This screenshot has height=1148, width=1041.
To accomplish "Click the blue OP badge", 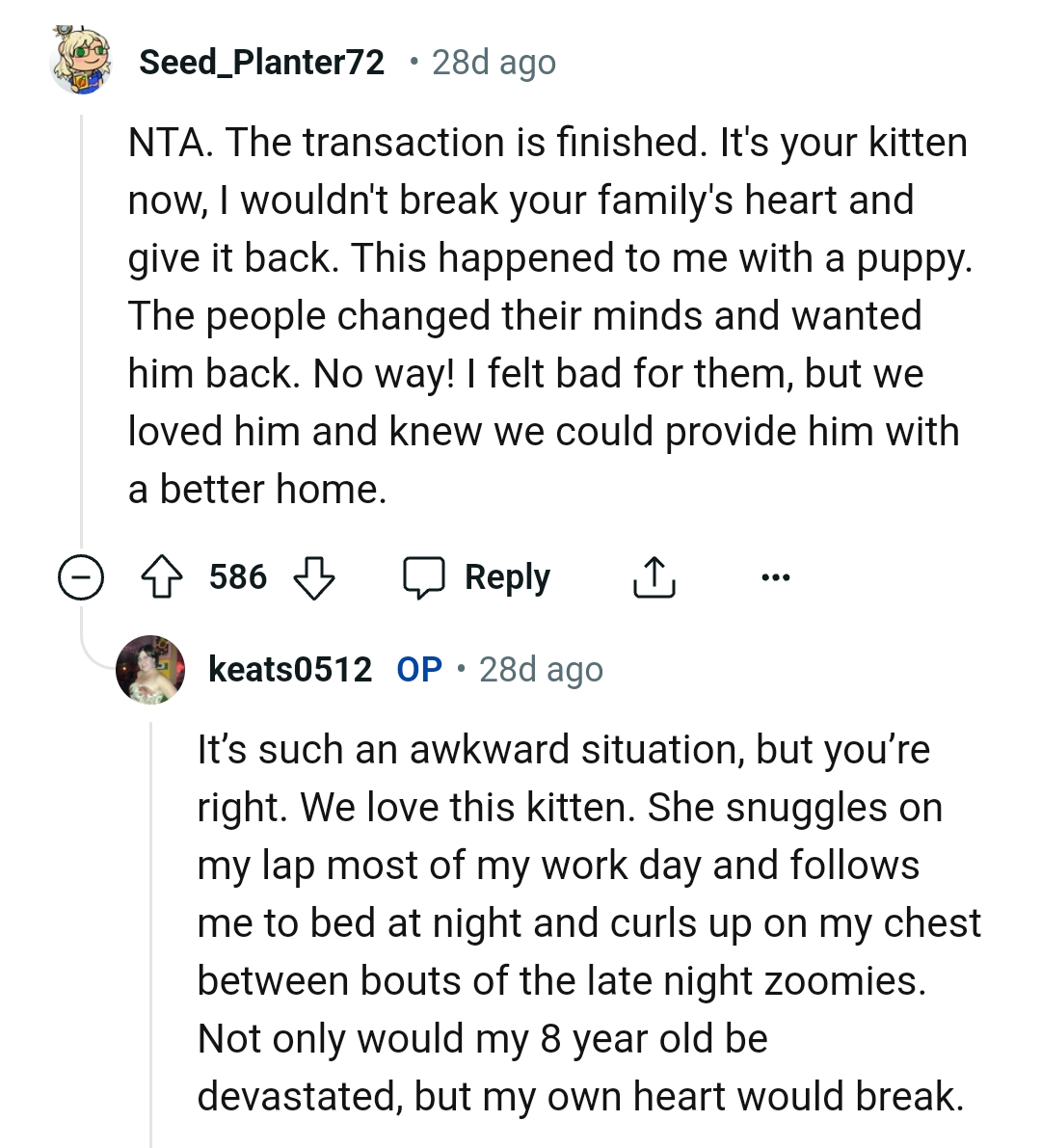I will tap(419, 669).
